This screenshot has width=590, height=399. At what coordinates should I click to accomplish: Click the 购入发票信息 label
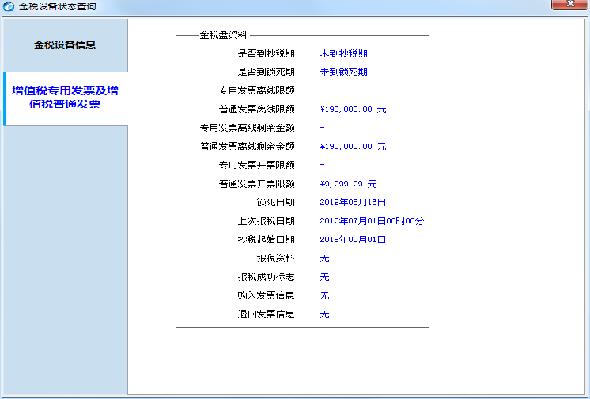coord(266,295)
